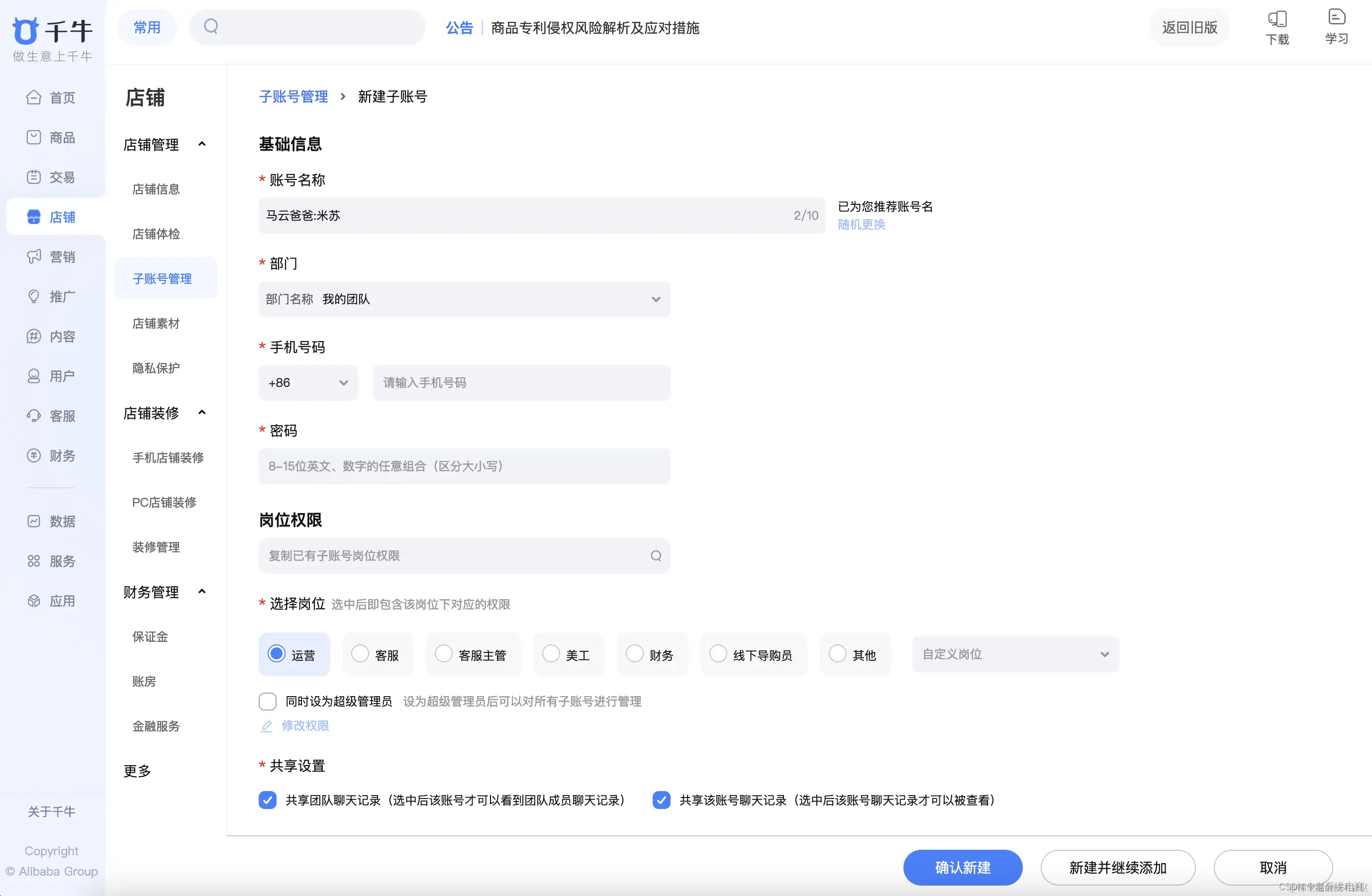This screenshot has height=896, width=1372.
Task: Collapse the 店铺装修 sidebar section
Action: pyautogui.click(x=202, y=413)
